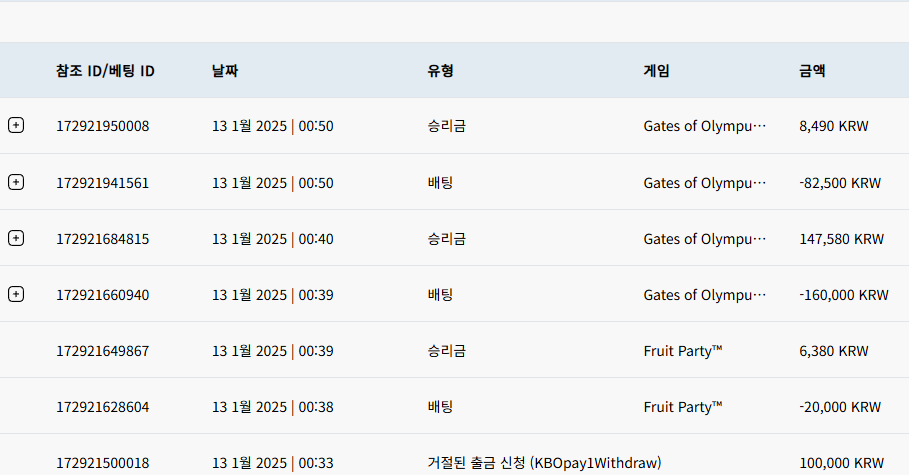909x475 pixels.
Task: Expand row 172921660940 with plus icon
Action: tap(16, 294)
